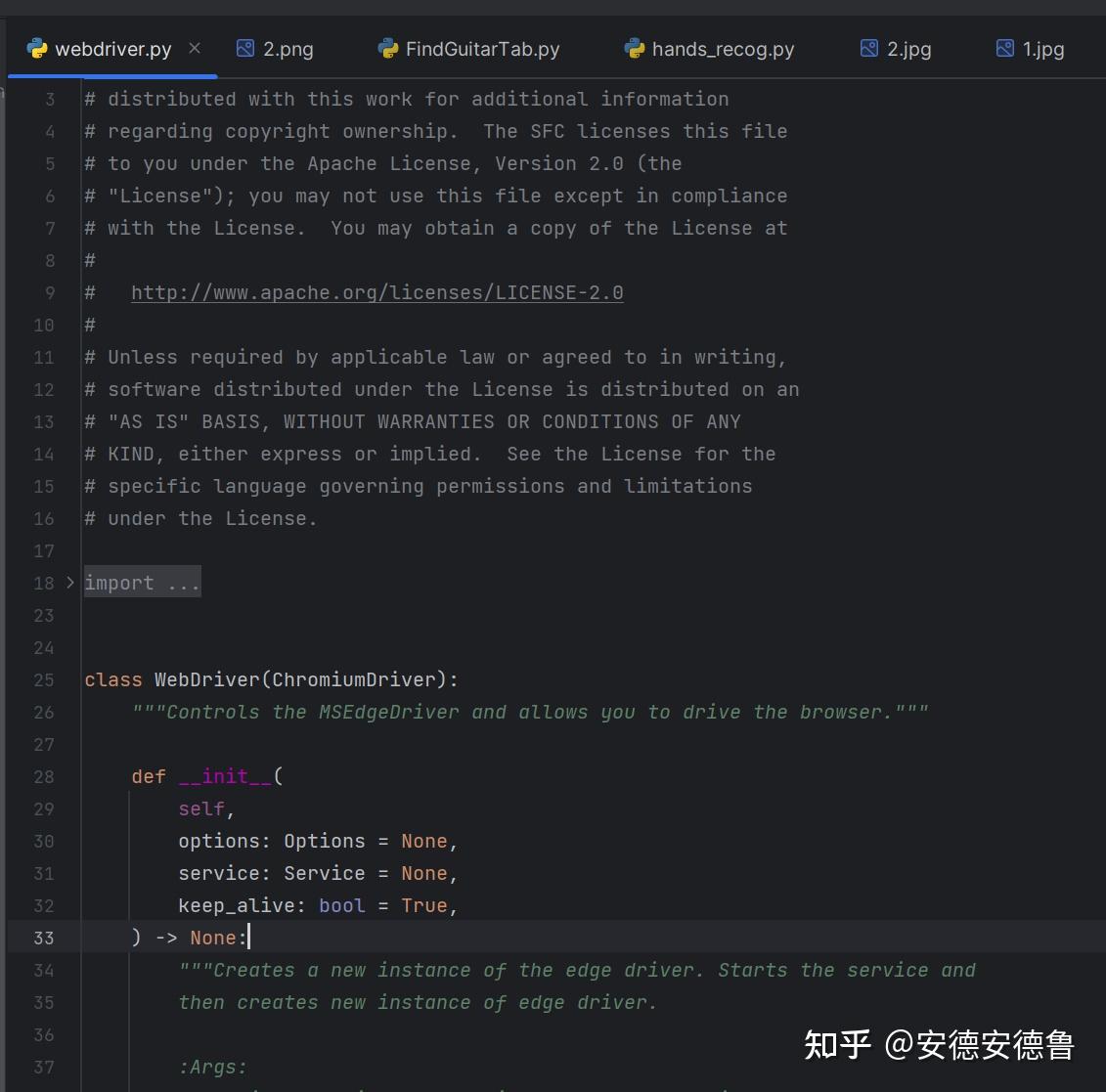This screenshot has width=1106, height=1092.
Task: Click the Python icon on webdriver.py tab
Action: pos(37,48)
